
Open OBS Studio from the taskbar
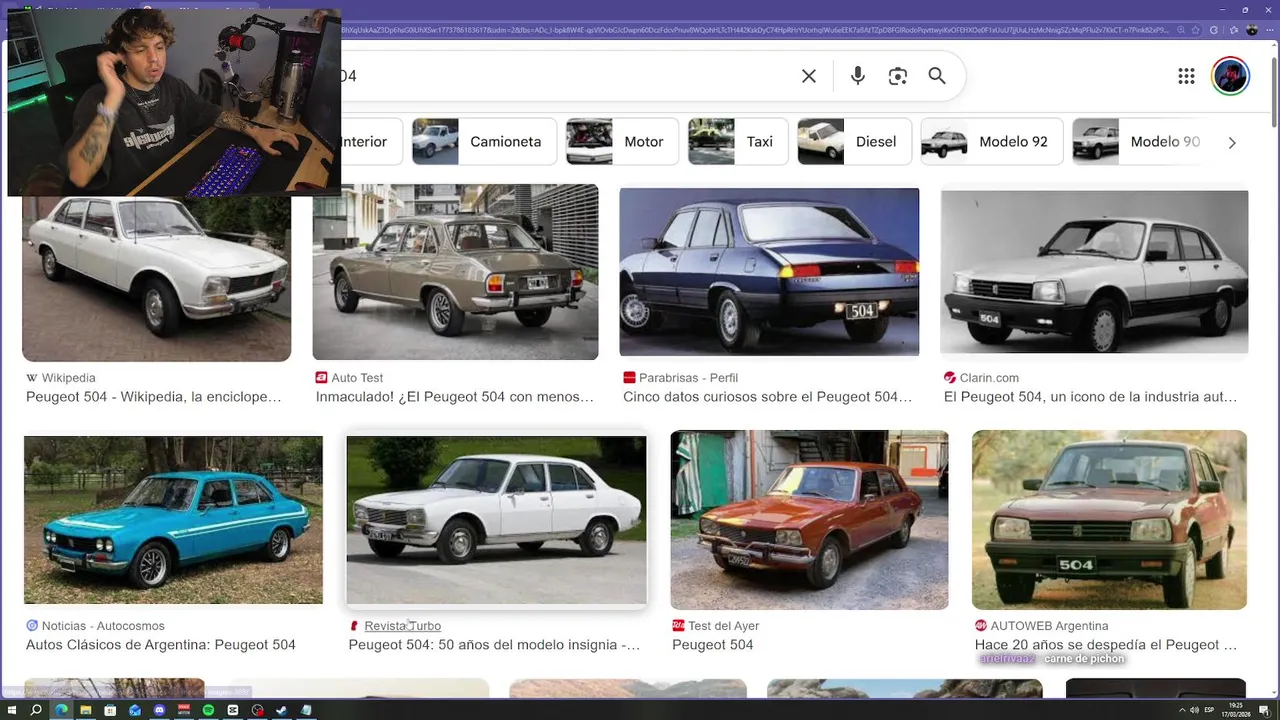257,710
